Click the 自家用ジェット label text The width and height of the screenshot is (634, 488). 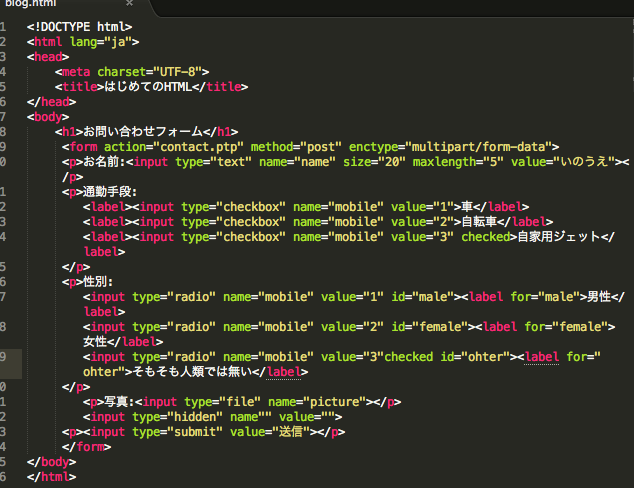tap(559, 237)
